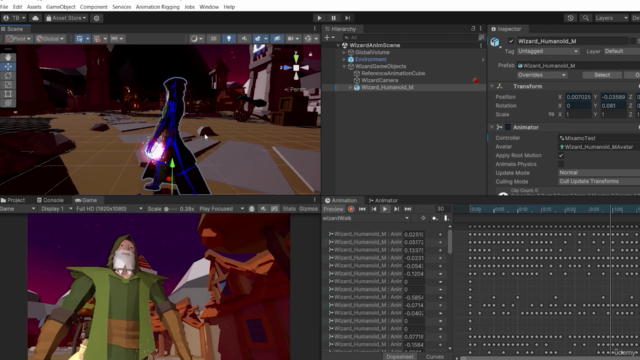
Task: Select the Scale tool
Action: (8, 84)
